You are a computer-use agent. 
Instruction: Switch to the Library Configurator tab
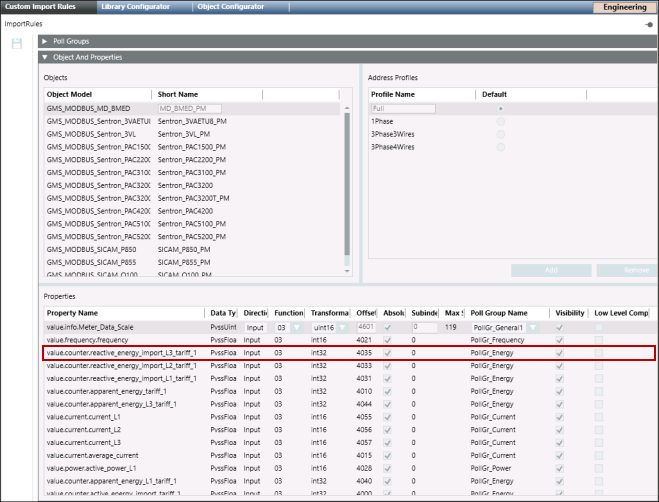[135, 7]
